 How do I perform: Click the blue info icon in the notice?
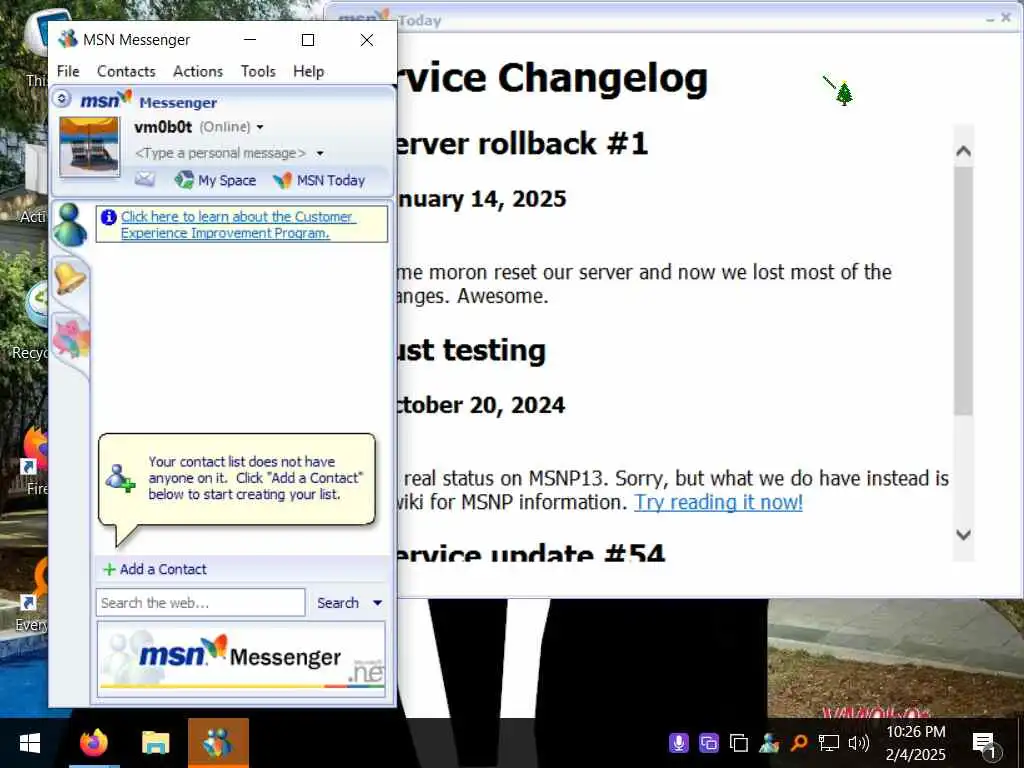pyautogui.click(x=108, y=217)
